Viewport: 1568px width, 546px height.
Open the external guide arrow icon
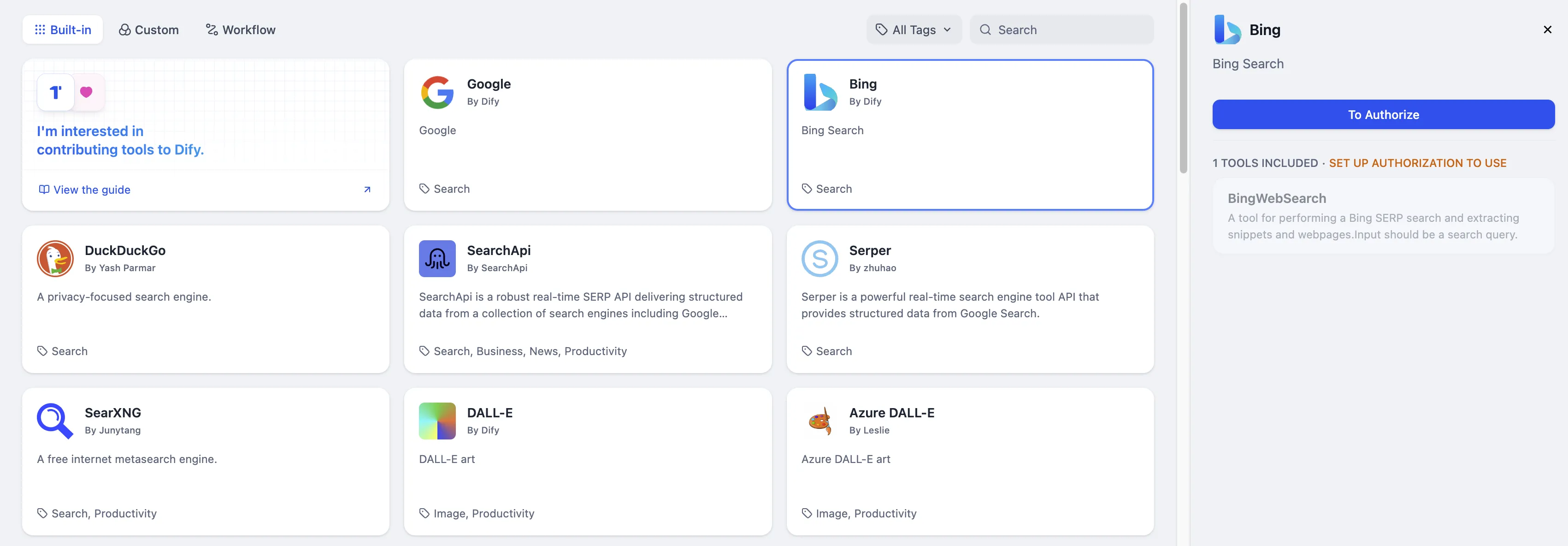coord(367,190)
